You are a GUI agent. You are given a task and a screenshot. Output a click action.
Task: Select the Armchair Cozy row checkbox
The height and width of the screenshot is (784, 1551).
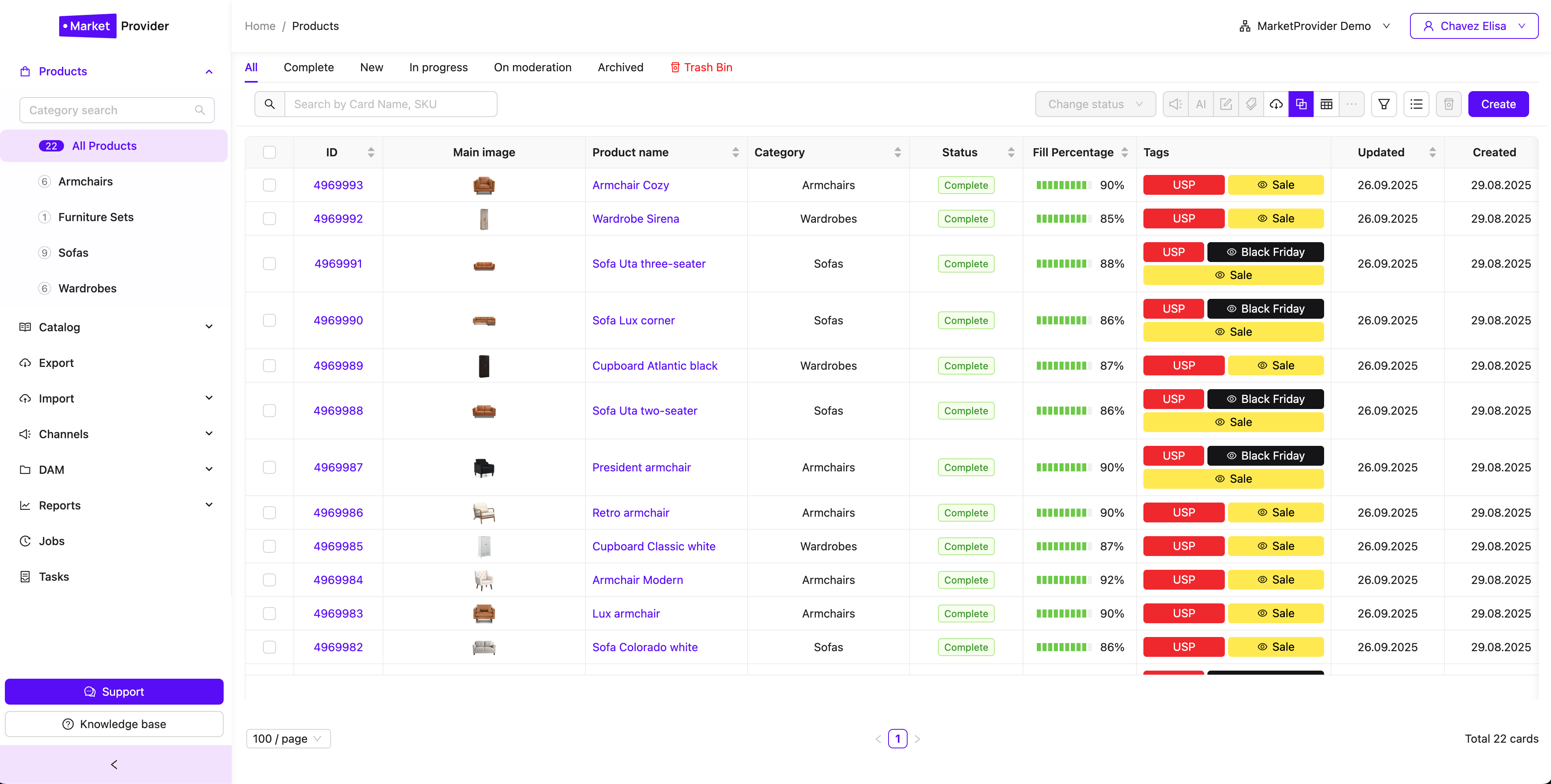[x=269, y=185]
